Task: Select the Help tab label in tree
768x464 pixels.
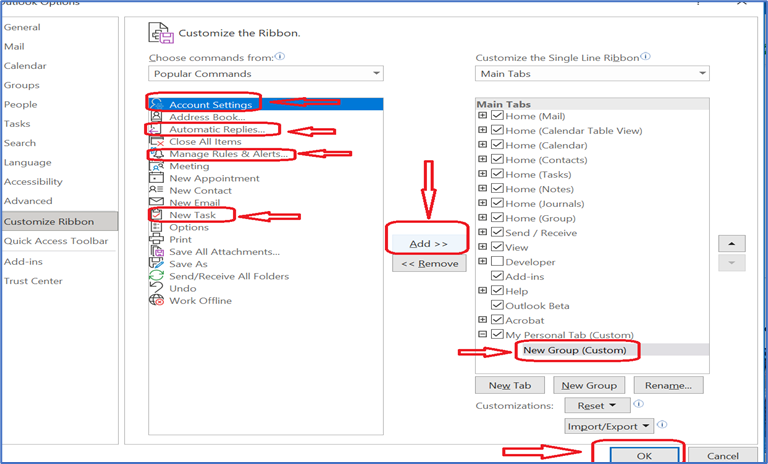Action: (x=517, y=291)
